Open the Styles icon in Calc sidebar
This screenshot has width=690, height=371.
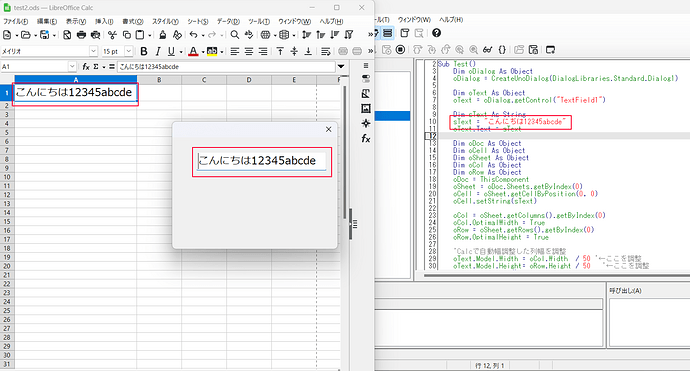(366, 93)
